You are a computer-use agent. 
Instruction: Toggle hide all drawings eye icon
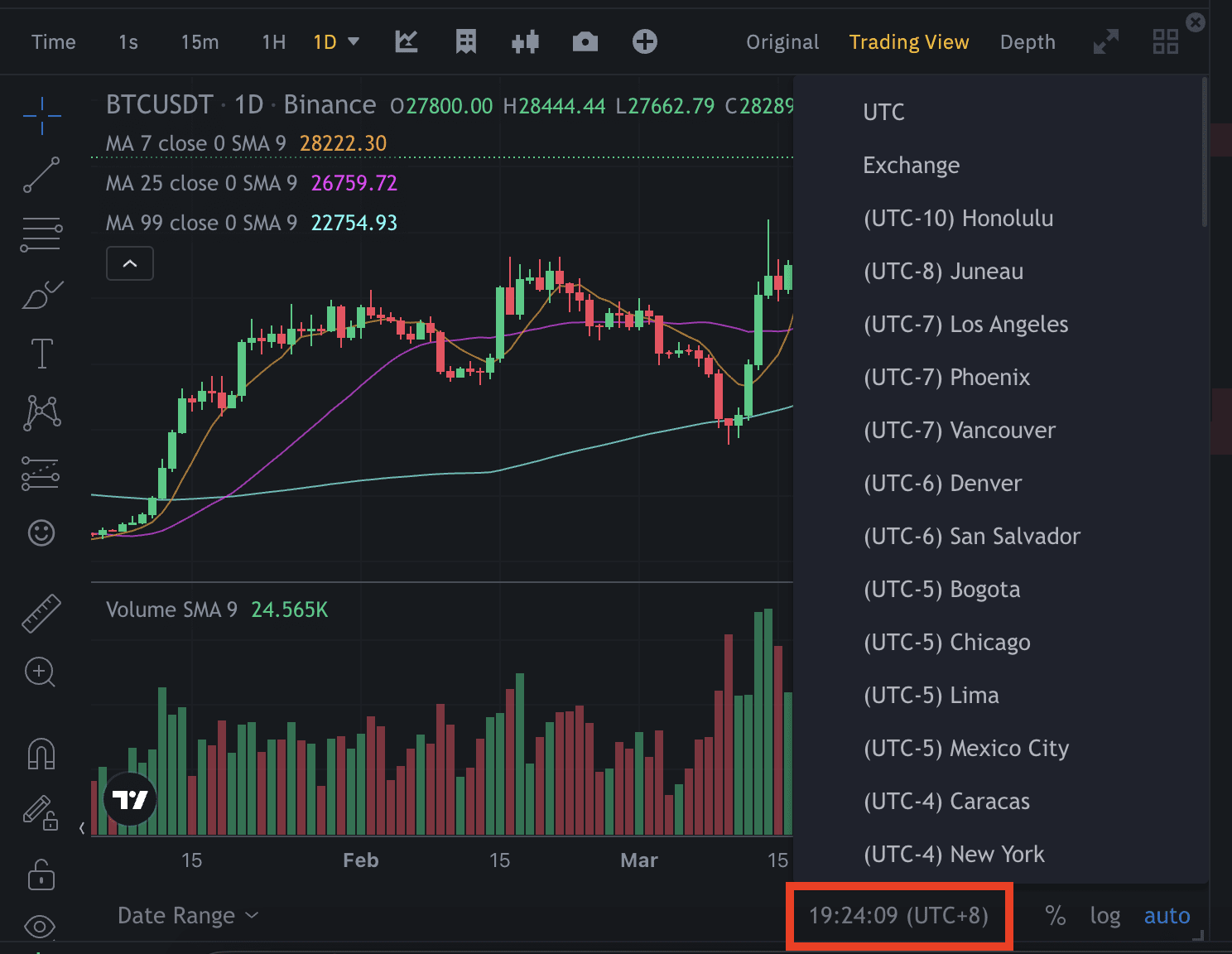(x=40, y=926)
